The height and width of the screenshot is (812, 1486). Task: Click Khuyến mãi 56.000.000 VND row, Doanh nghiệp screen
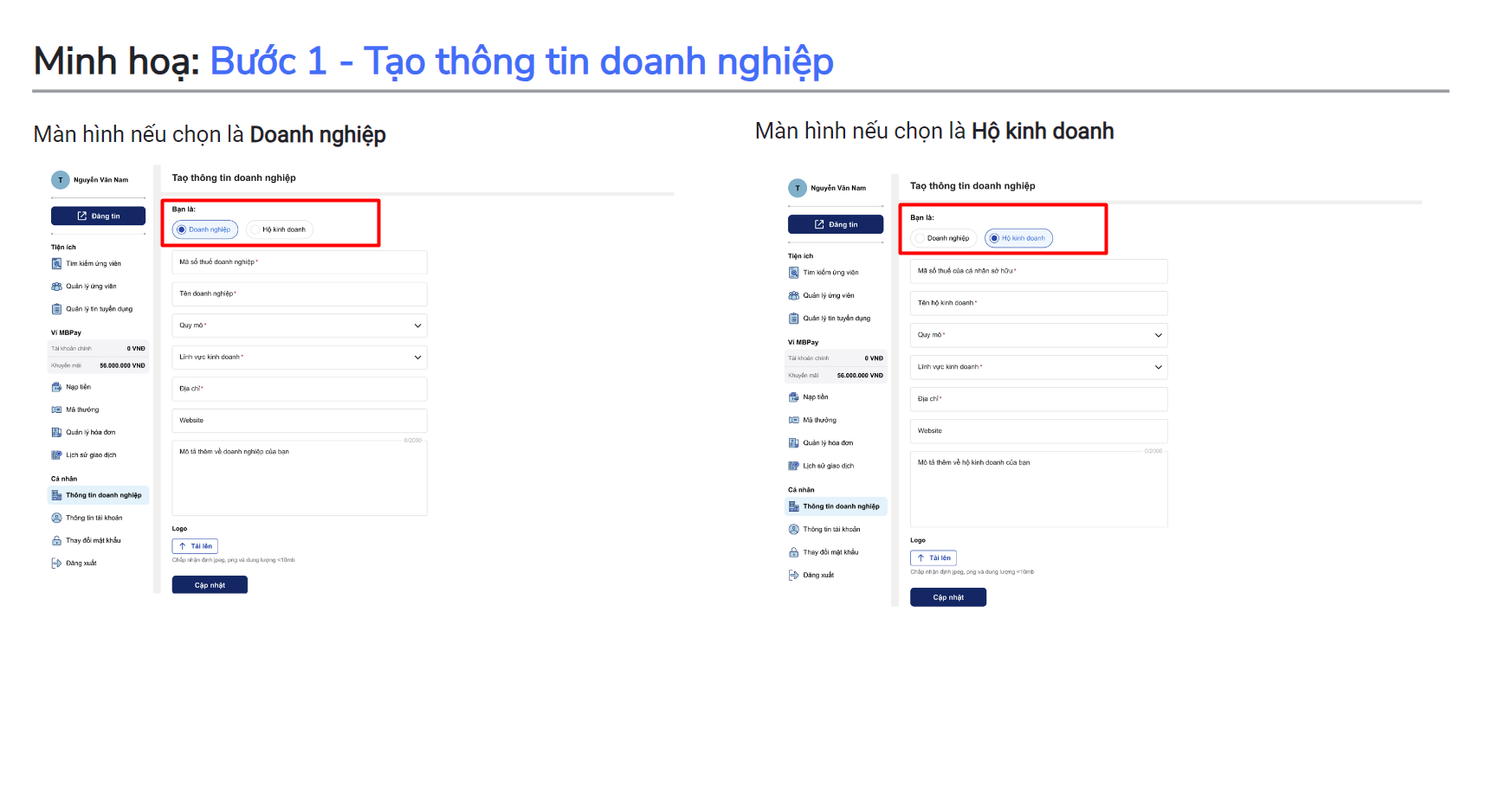pos(98,365)
